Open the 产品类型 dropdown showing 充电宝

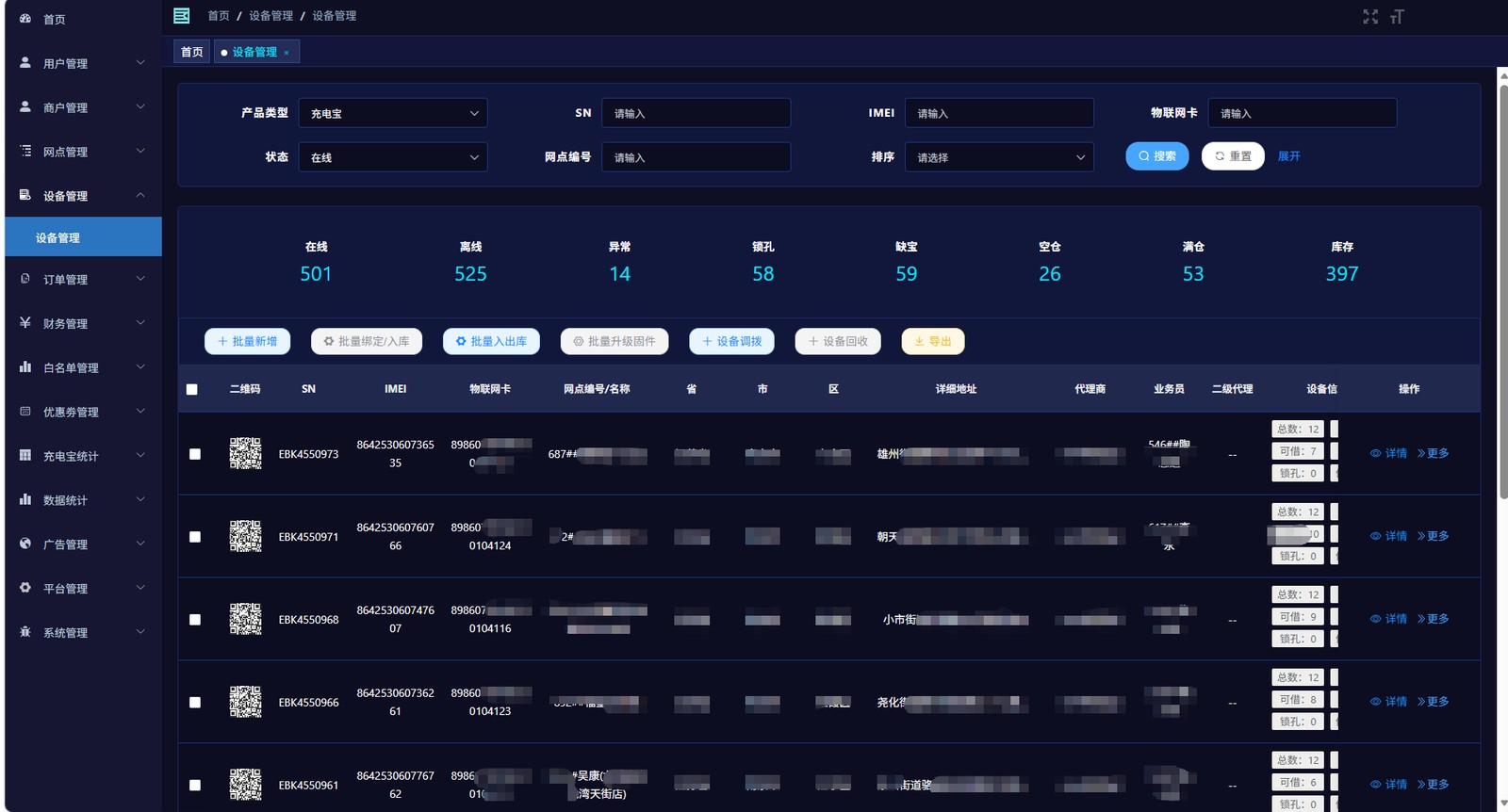(x=393, y=113)
